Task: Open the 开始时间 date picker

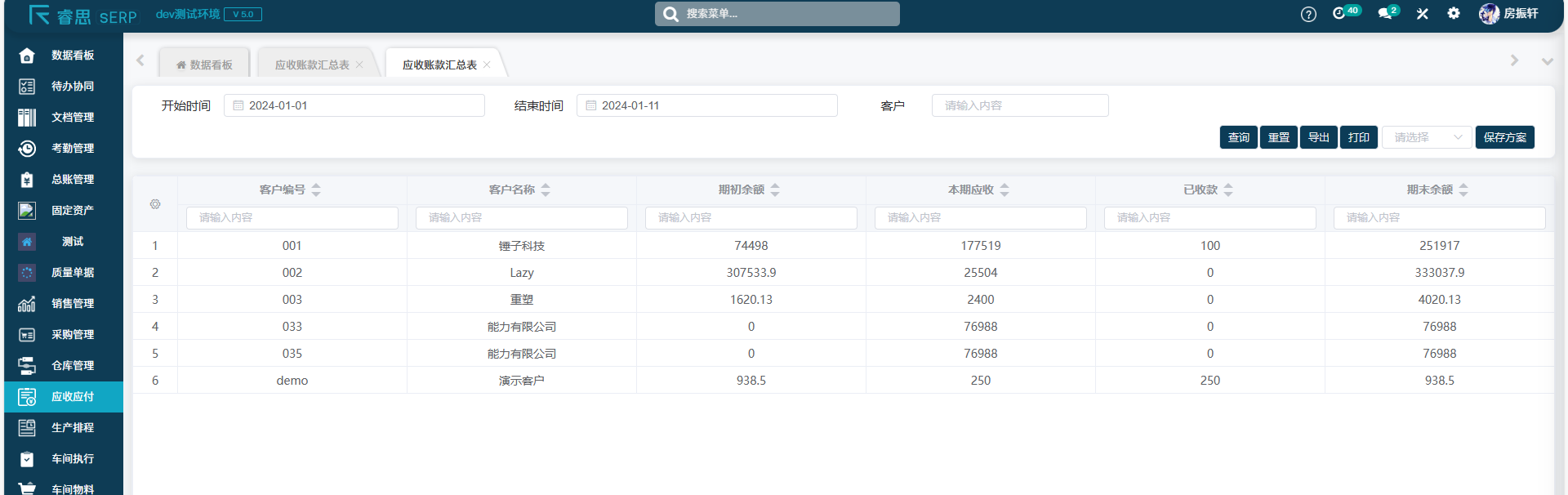Action: 354,105
